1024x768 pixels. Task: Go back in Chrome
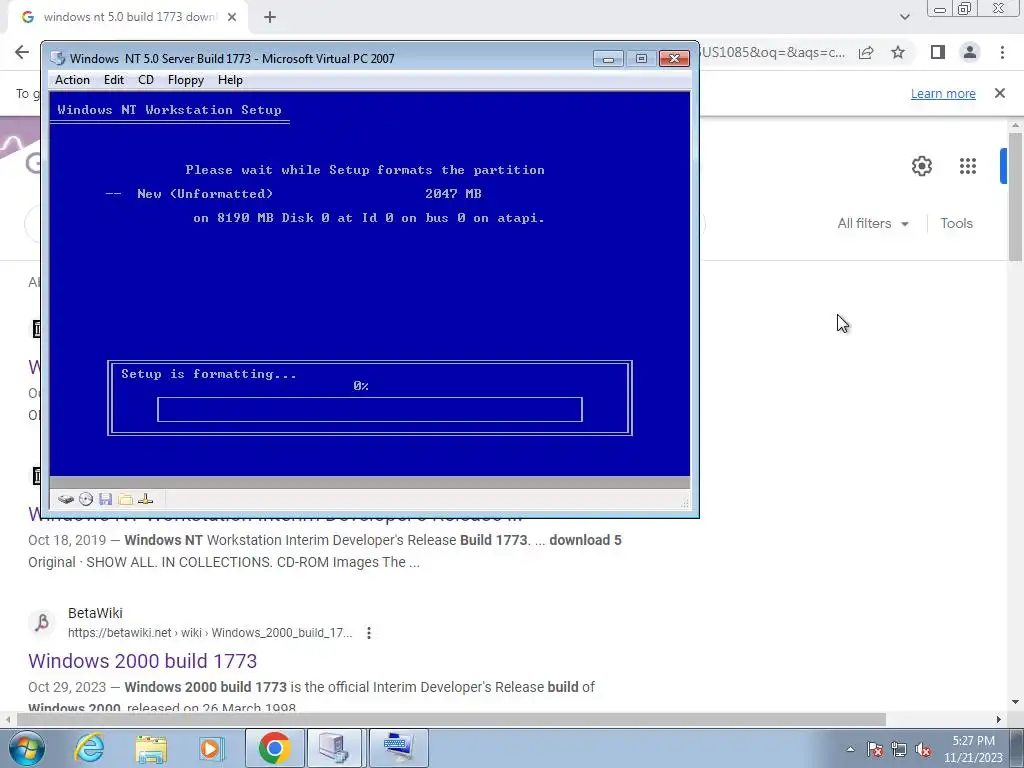pos(22,52)
